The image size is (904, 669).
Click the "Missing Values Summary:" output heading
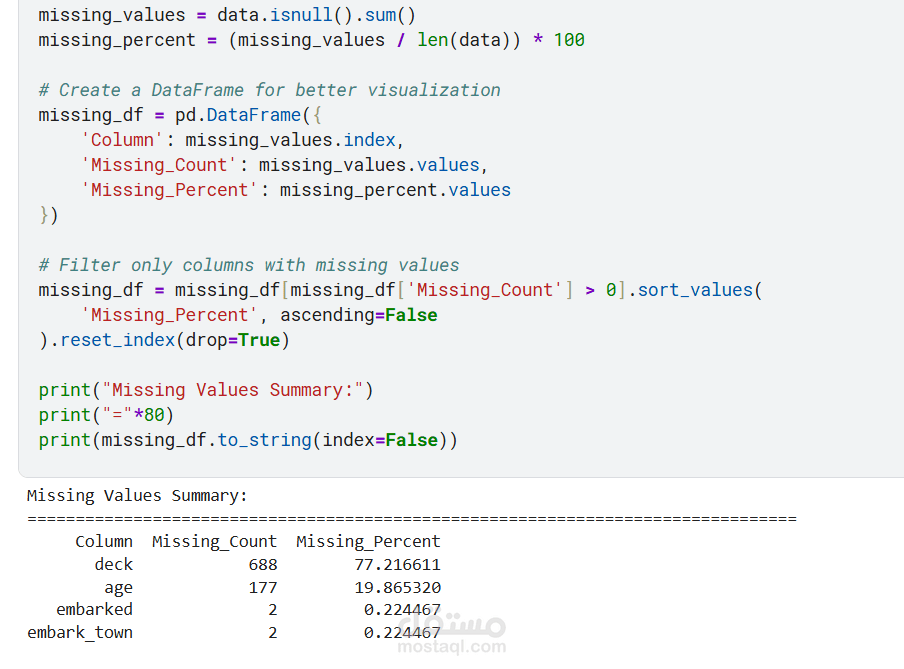coord(137,495)
